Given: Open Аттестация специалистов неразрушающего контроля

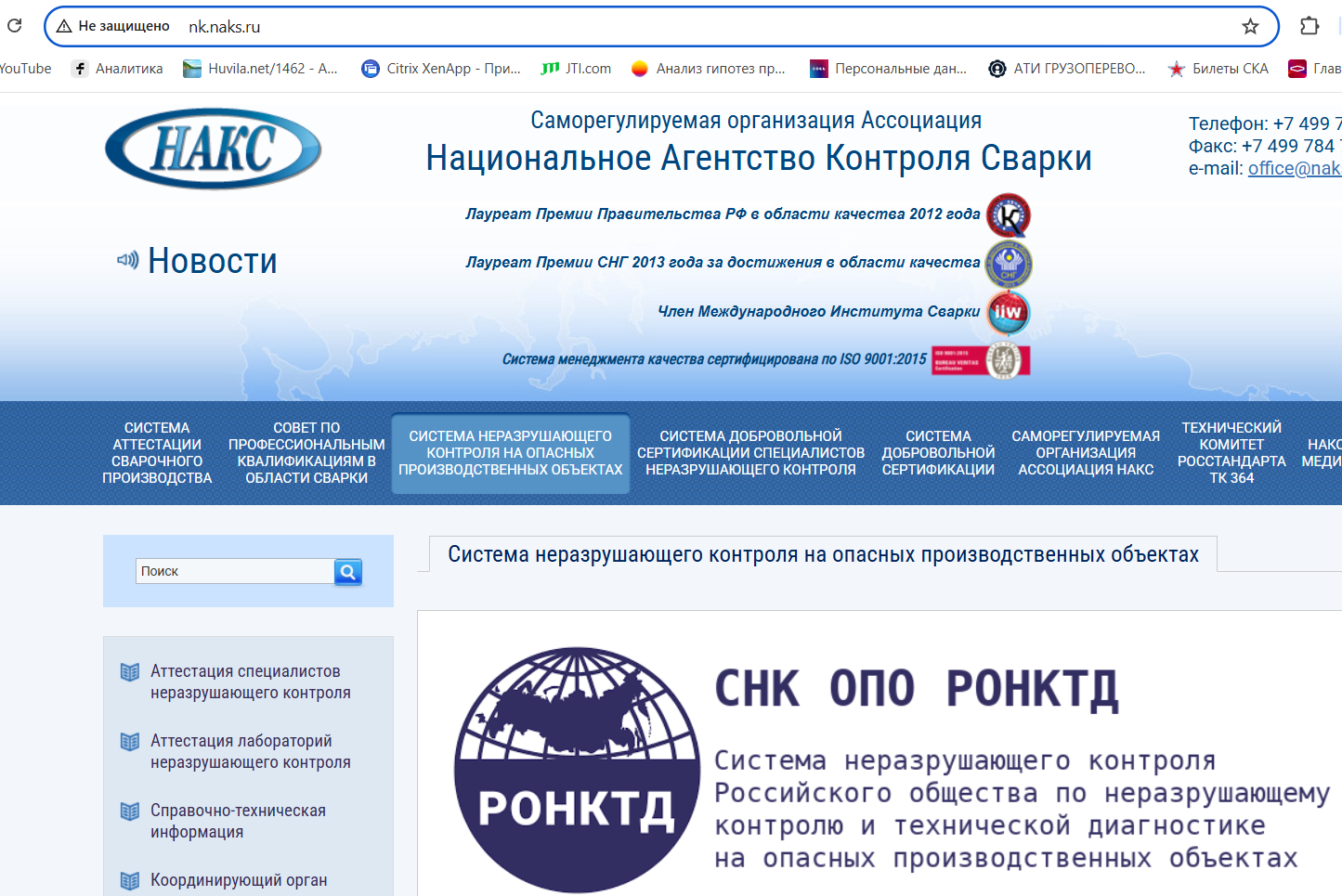Looking at the screenshot, I should (250, 682).
